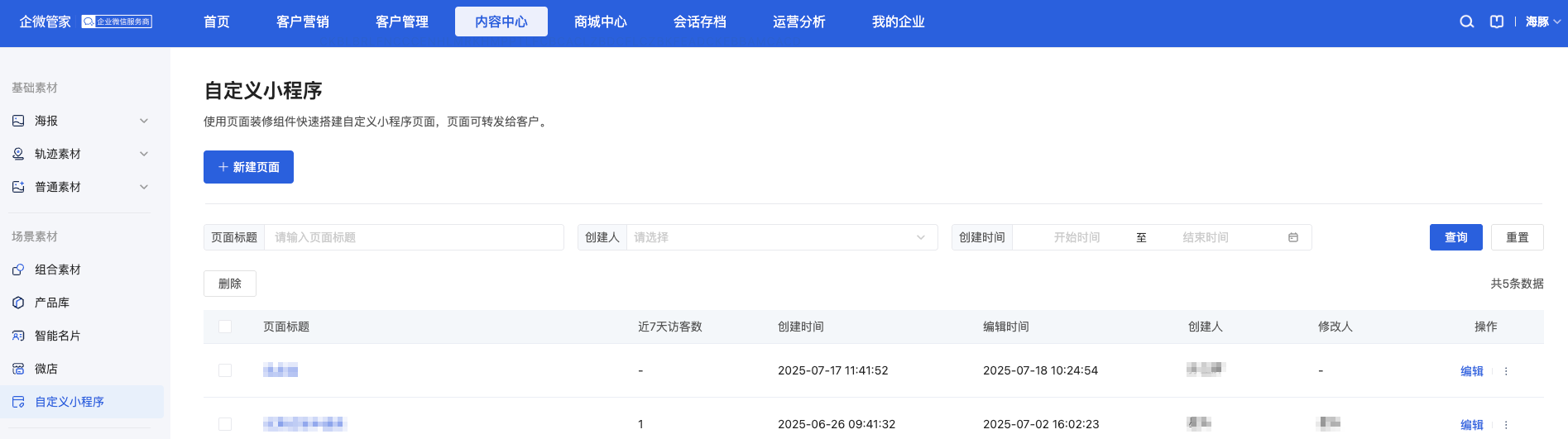Click the 组合素材 icon in sidebar
1568x439 pixels.
[18, 270]
